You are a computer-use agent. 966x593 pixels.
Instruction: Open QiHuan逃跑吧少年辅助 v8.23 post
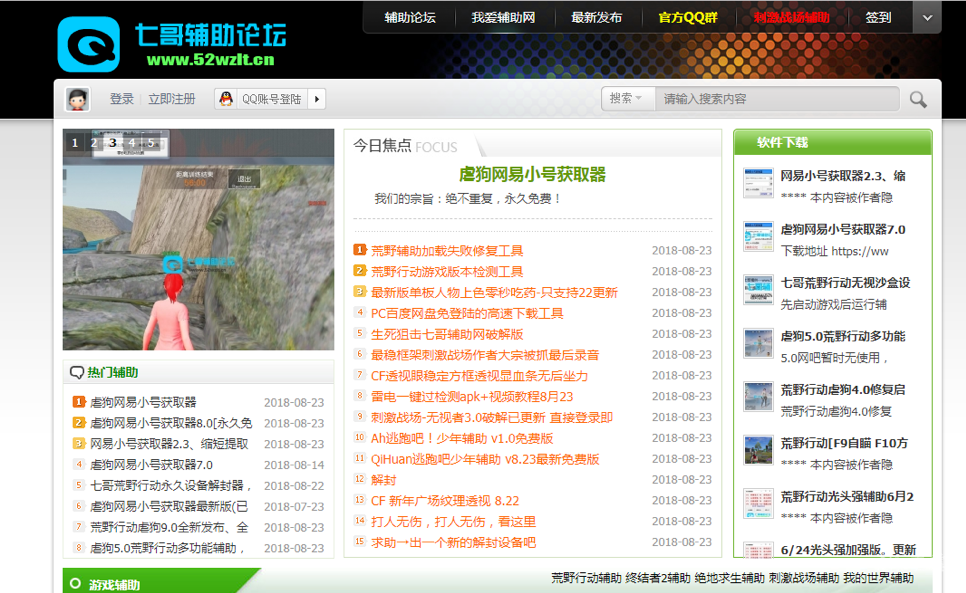[485, 459]
